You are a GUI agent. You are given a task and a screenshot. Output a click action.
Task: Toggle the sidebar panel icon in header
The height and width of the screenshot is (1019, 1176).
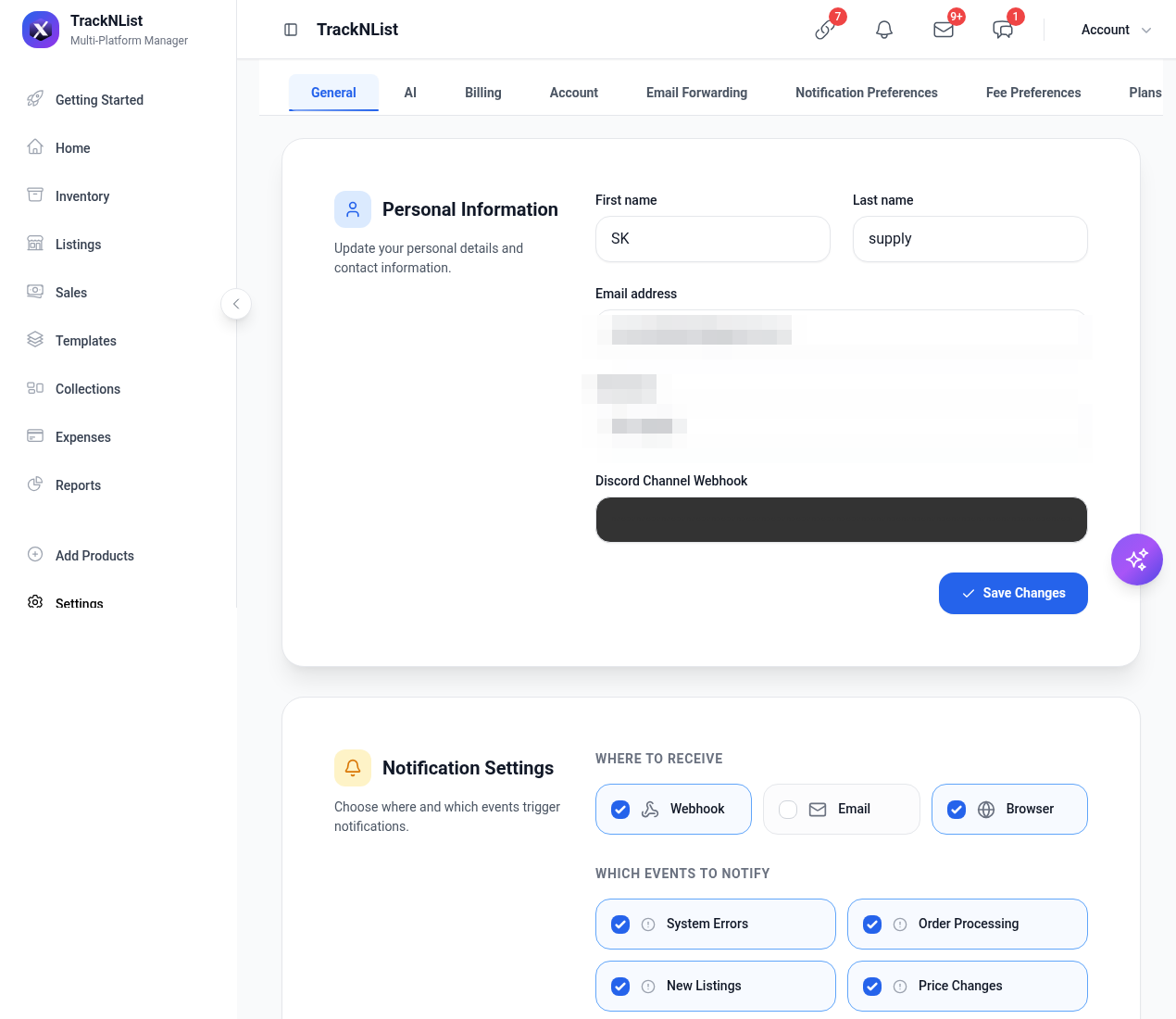coord(291,30)
